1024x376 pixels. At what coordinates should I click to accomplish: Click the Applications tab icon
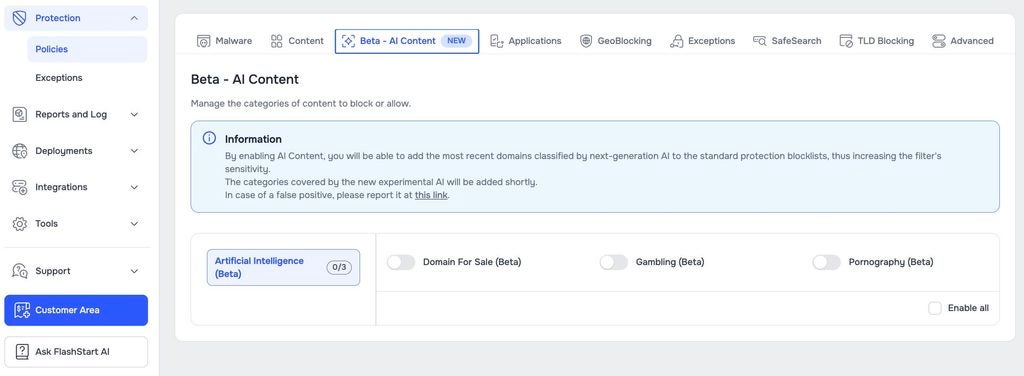click(497, 41)
